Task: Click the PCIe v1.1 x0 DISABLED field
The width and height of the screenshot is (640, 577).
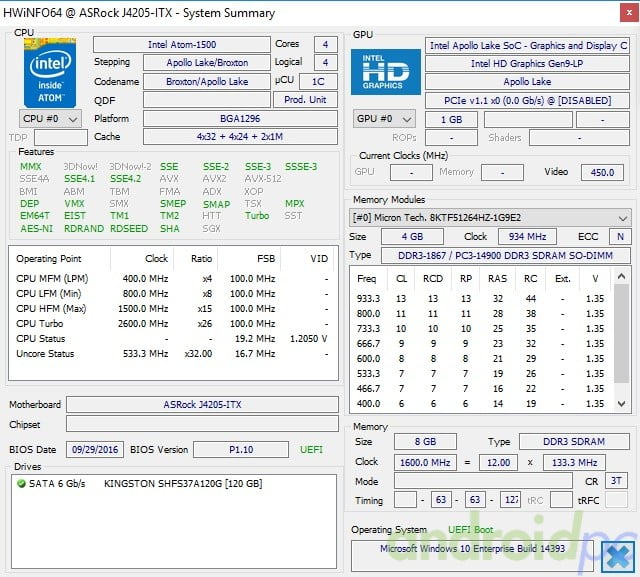Action: coord(527,100)
